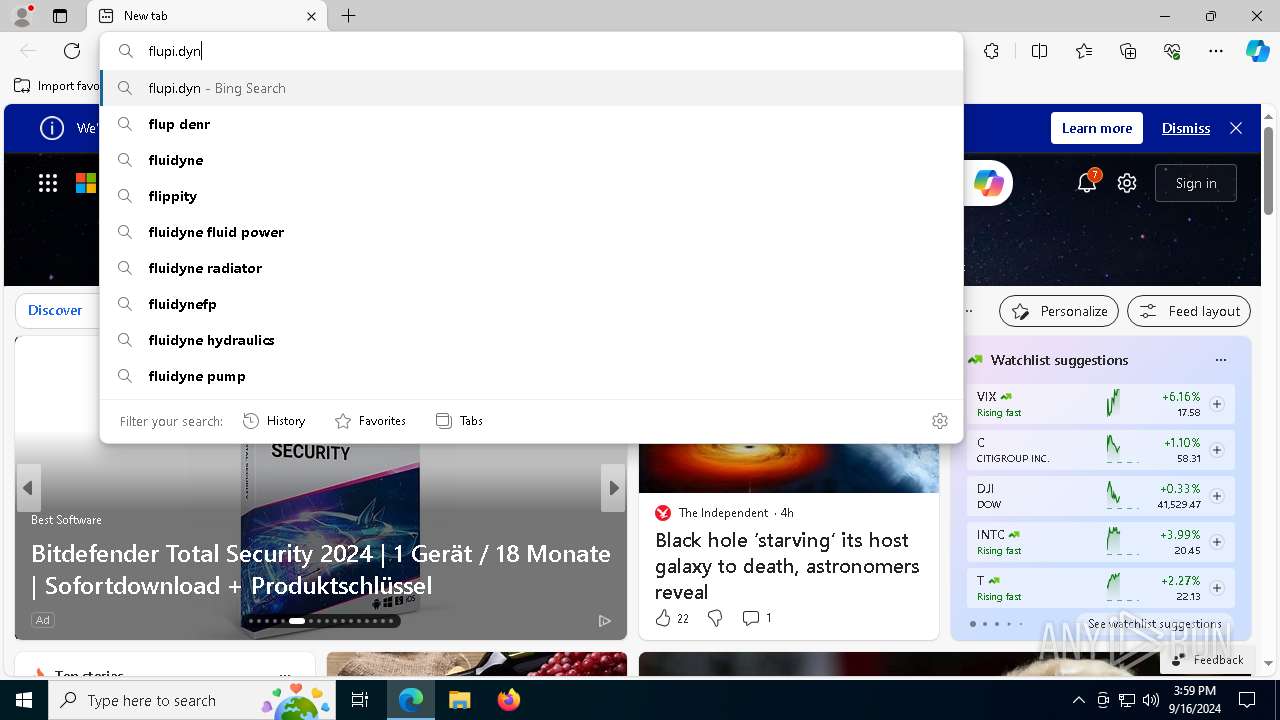
Task: Filter search by Favorites
Action: pyautogui.click(x=370, y=421)
